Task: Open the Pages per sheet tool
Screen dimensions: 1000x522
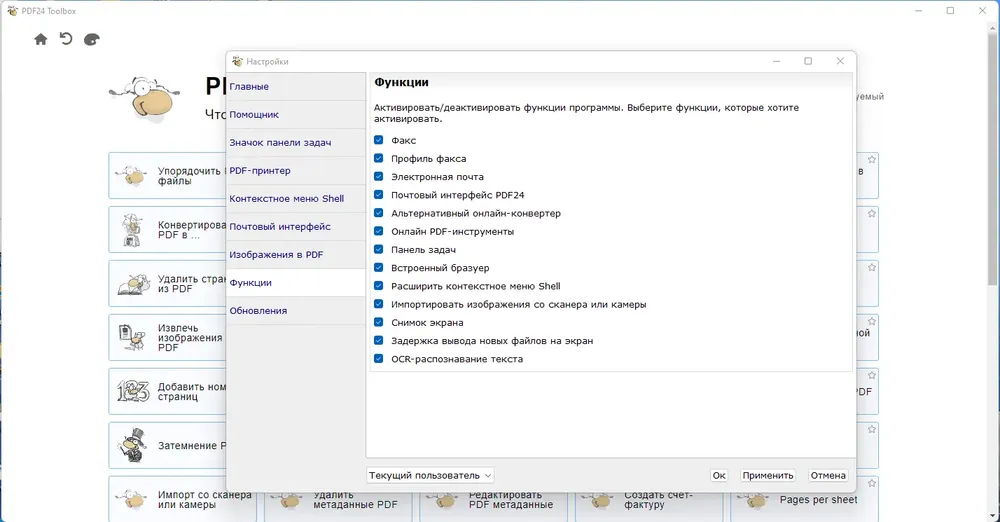Action: (804, 500)
